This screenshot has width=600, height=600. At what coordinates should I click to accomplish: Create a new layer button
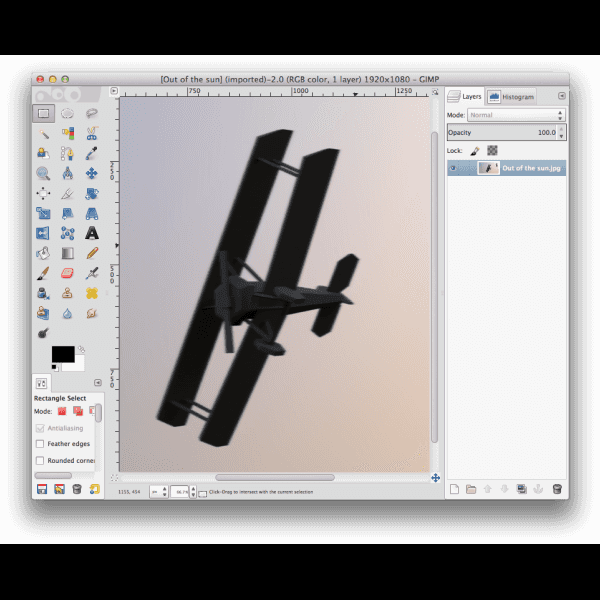454,489
